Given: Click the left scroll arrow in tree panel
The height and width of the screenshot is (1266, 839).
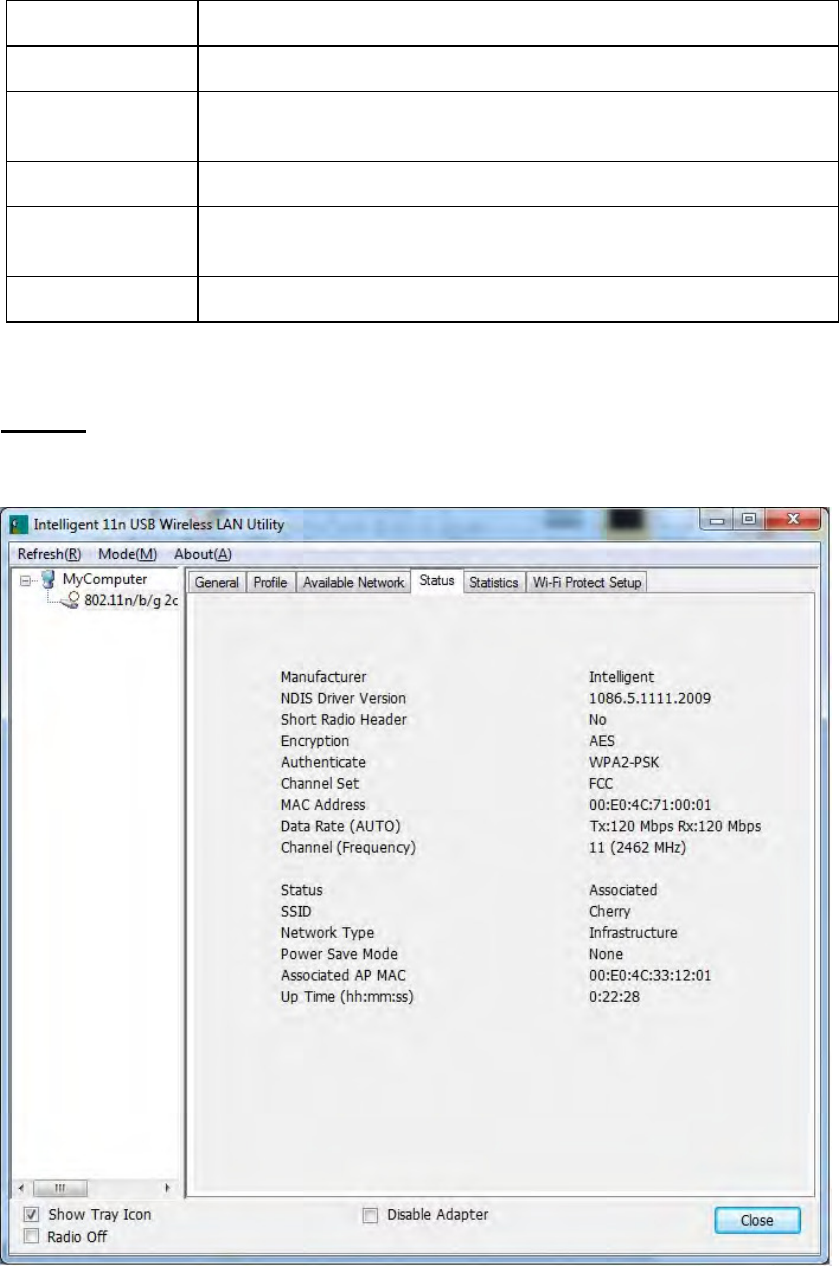Looking at the screenshot, I should tap(21, 1190).
